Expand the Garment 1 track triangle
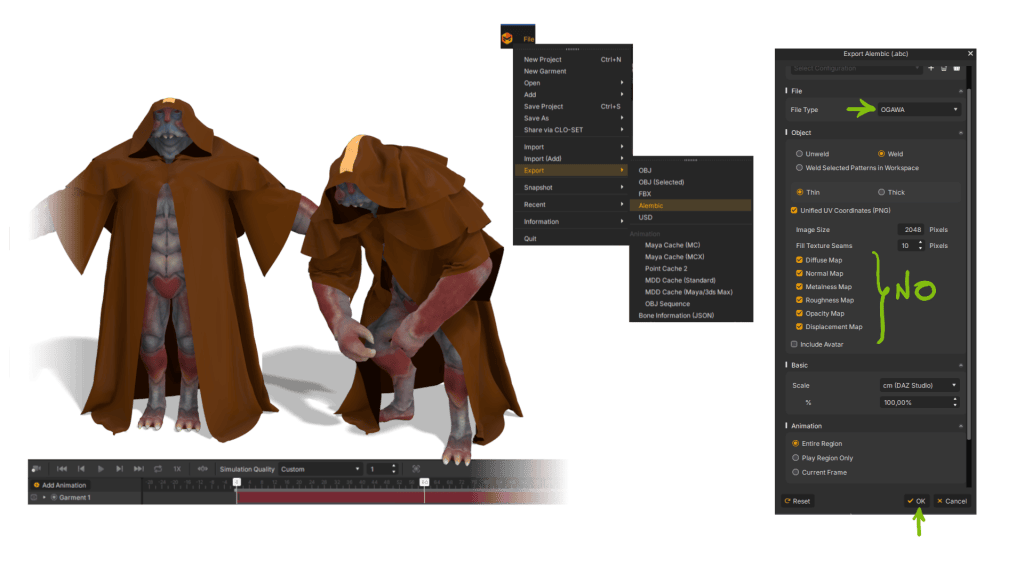Screen dimensions: 1024x576 [x=44, y=498]
